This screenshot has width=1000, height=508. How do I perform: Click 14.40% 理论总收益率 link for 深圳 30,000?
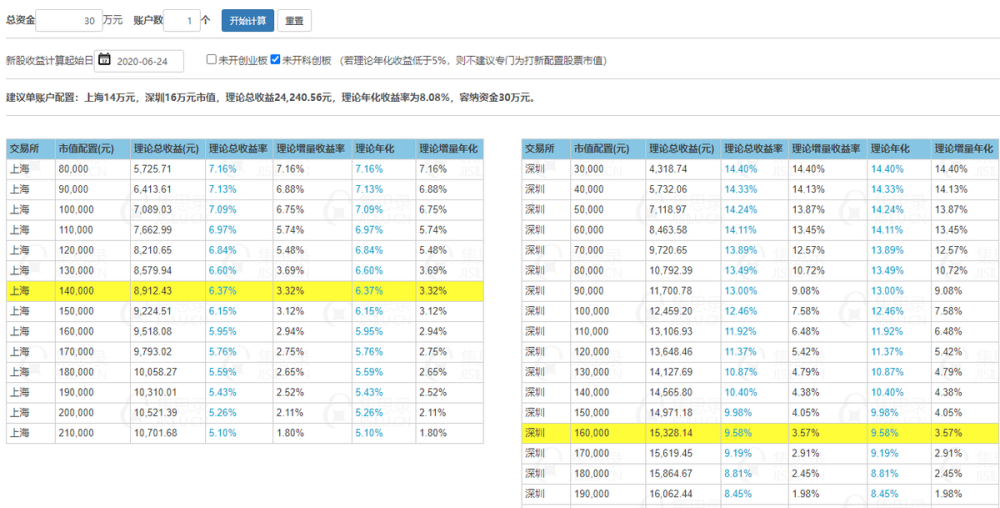(740, 169)
